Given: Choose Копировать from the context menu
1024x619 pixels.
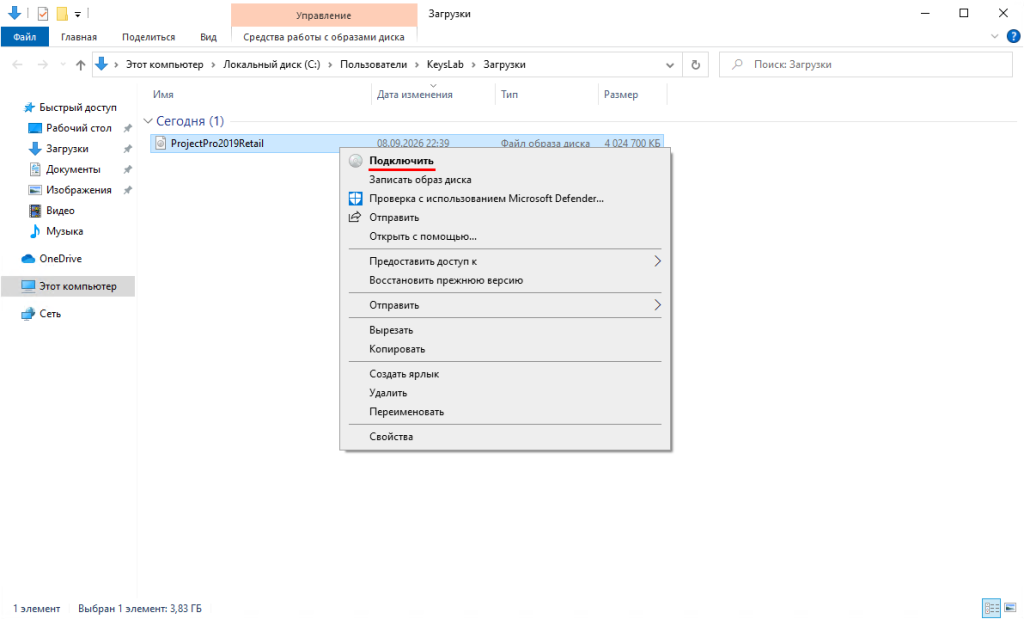Looking at the screenshot, I should pos(396,349).
